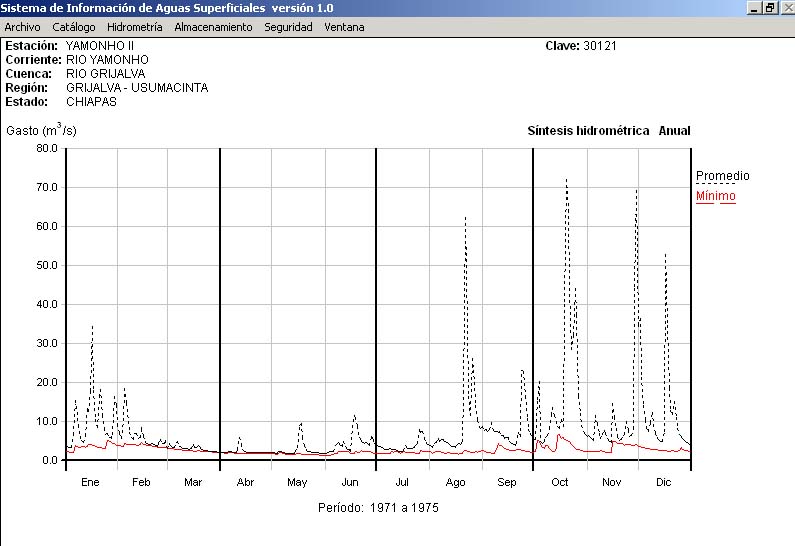The height and width of the screenshot is (546, 795).
Task: Minimize the child window
Action: [x=754, y=7]
